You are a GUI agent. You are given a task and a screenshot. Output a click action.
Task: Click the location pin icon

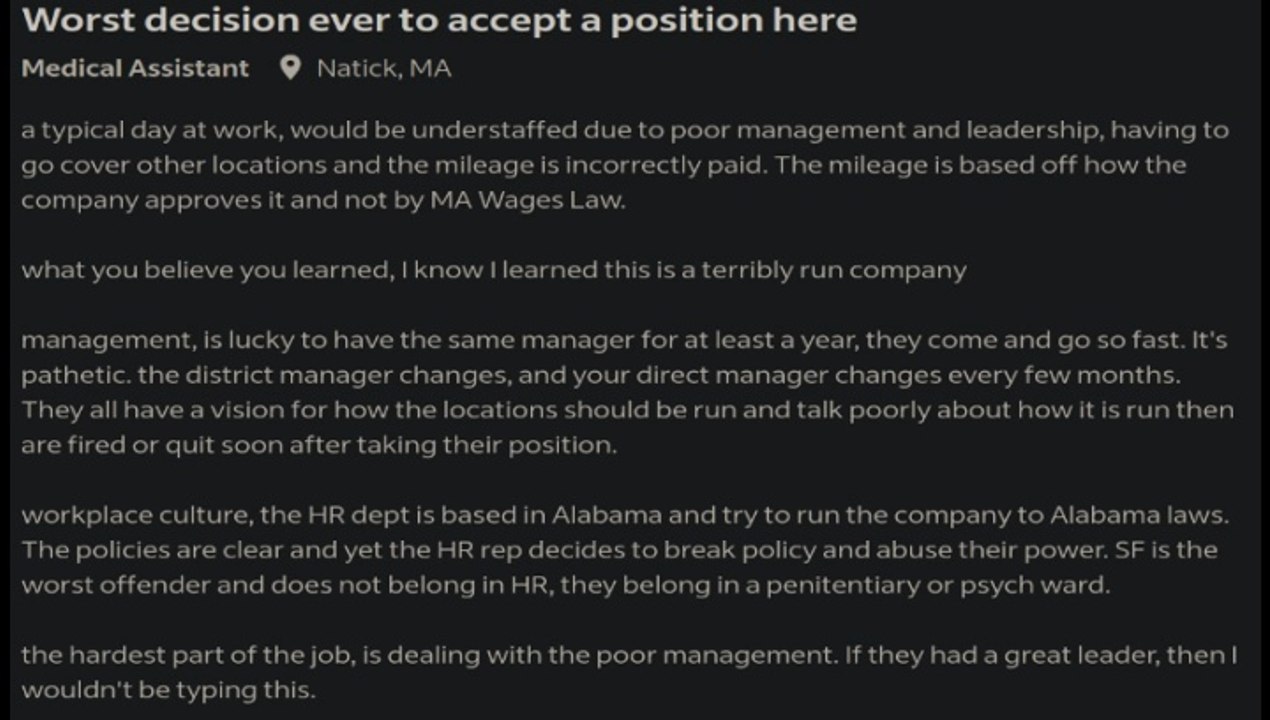tap(290, 68)
